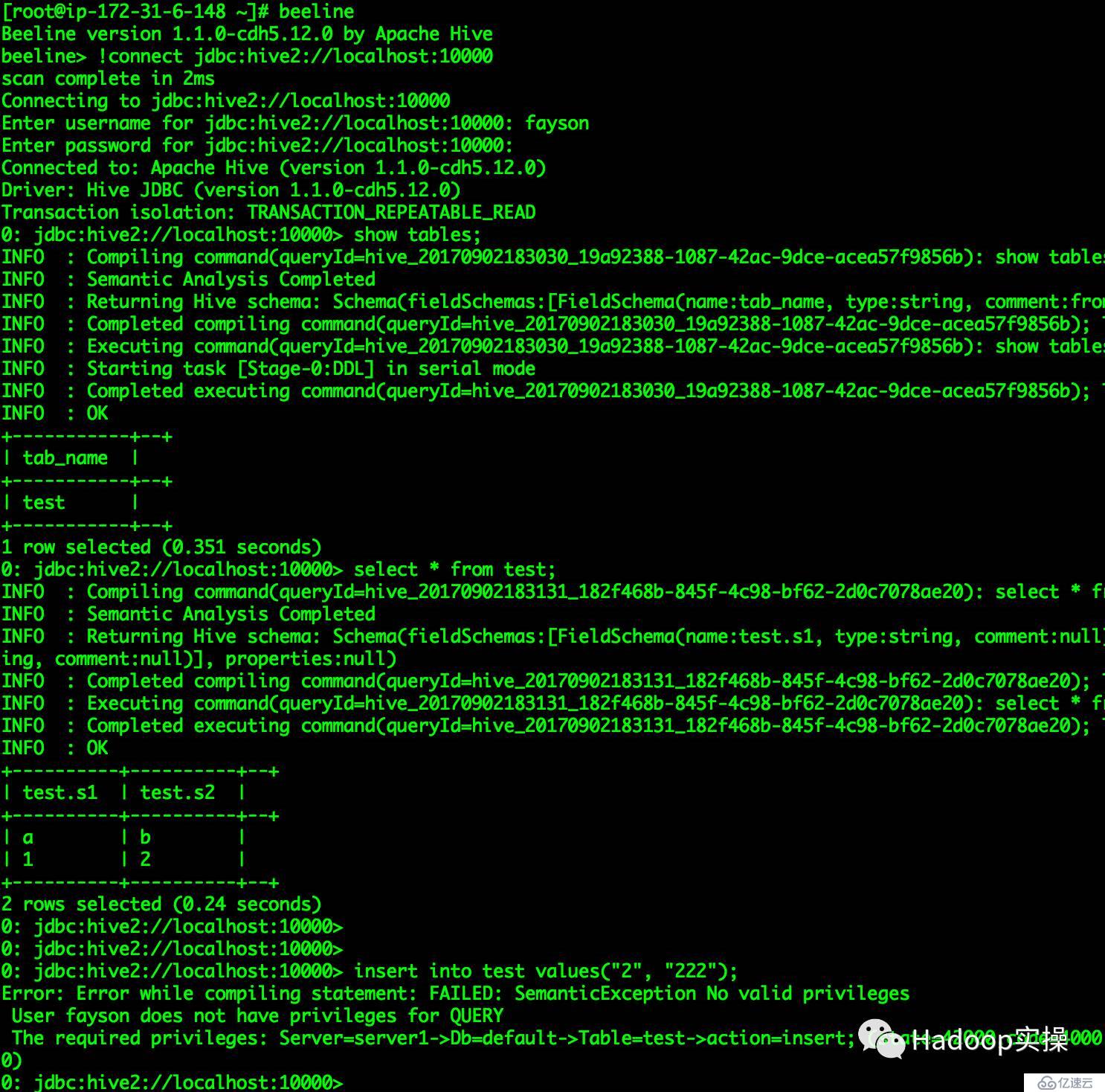Click 'User fayson does not have privileges' line
The height and width of the screenshot is (1092, 1105).
pyautogui.click(x=257, y=1015)
